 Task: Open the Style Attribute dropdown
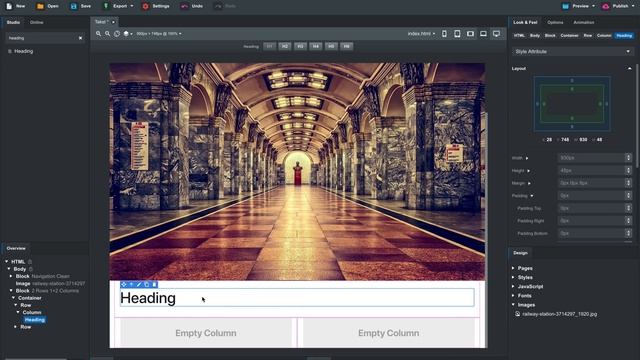(x=572, y=52)
